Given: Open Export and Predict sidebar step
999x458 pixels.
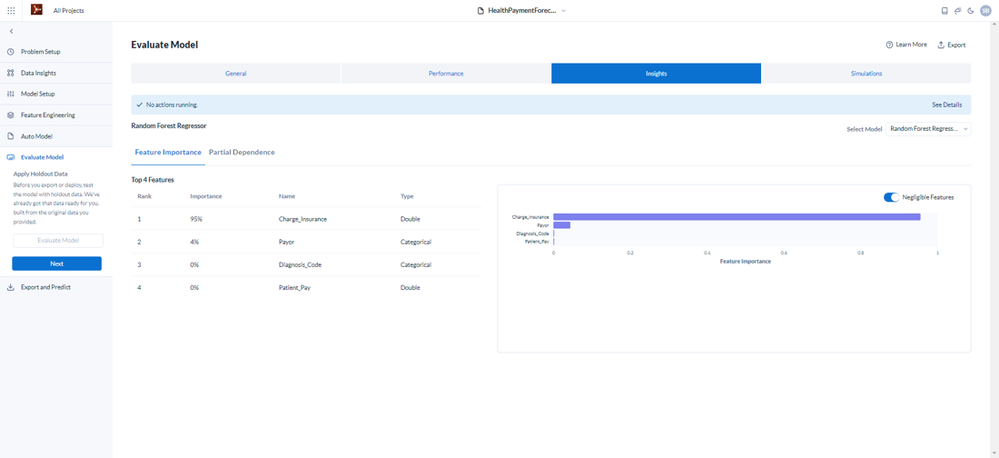Looking at the screenshot, I should coord(45,287).
